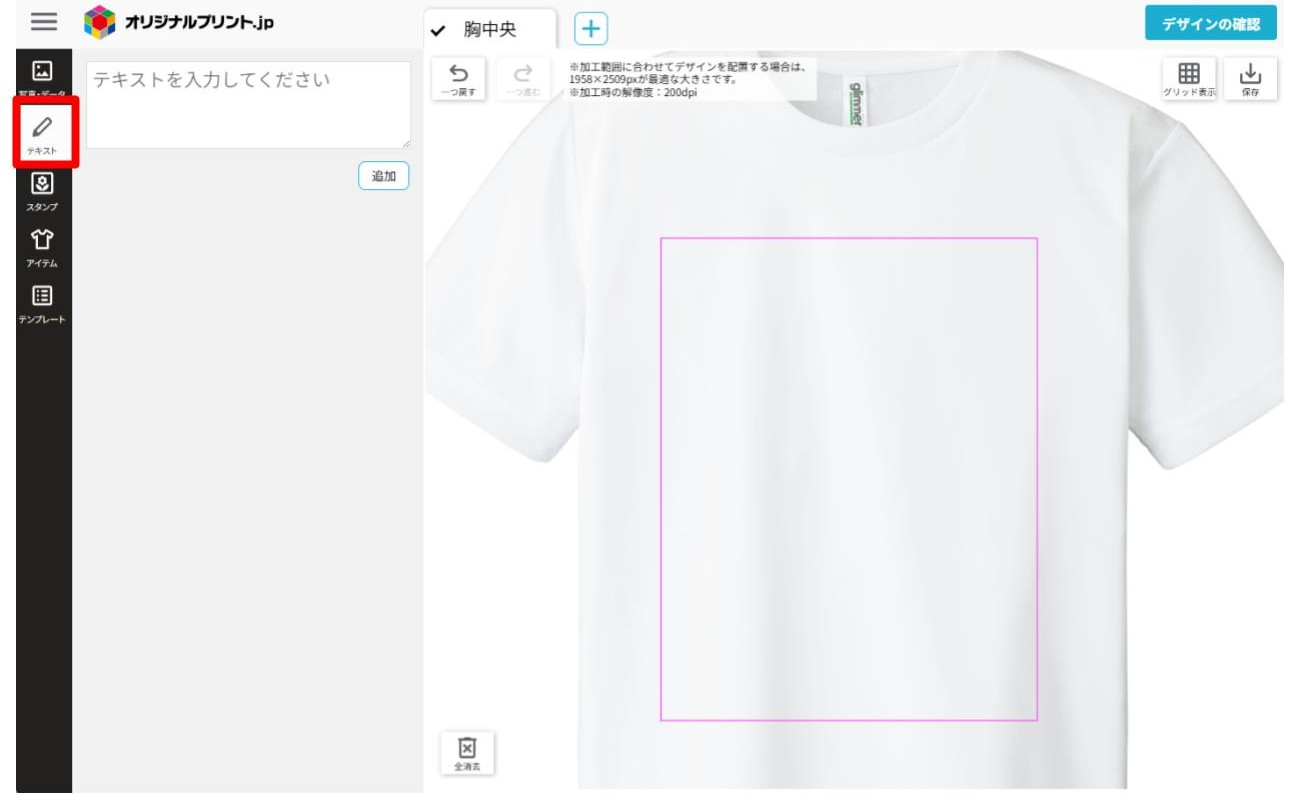Open the 写真・データ photo panel

tap(42, 77)
